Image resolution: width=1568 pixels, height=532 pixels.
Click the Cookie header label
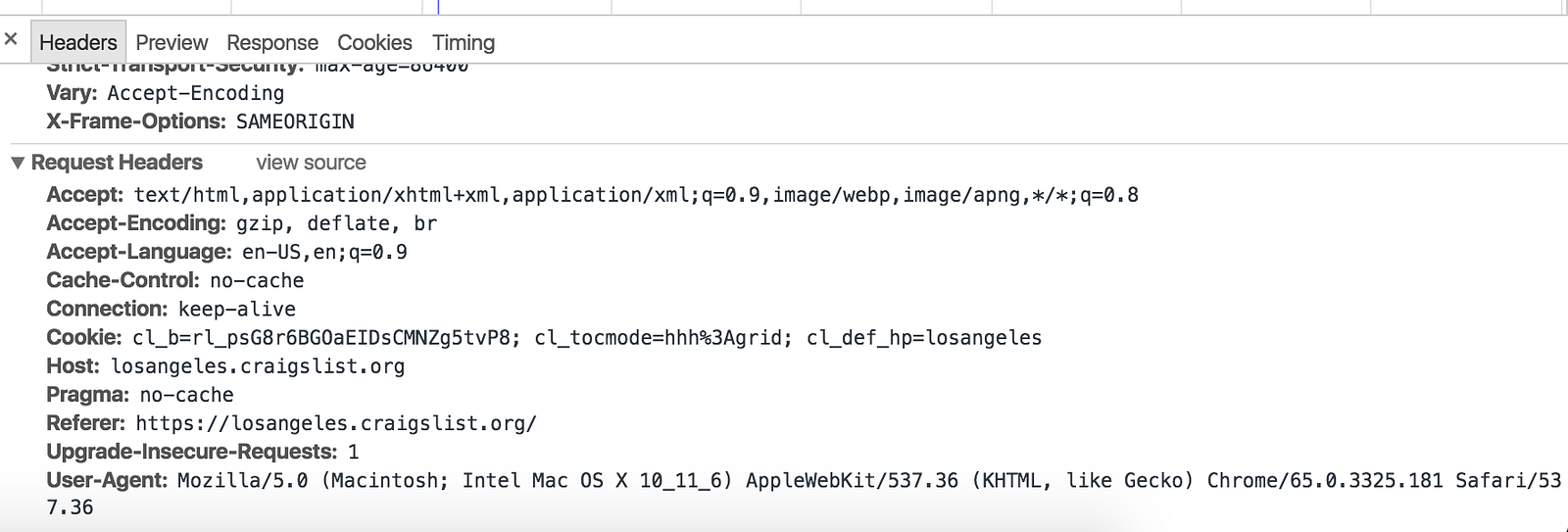pos(84,338)
